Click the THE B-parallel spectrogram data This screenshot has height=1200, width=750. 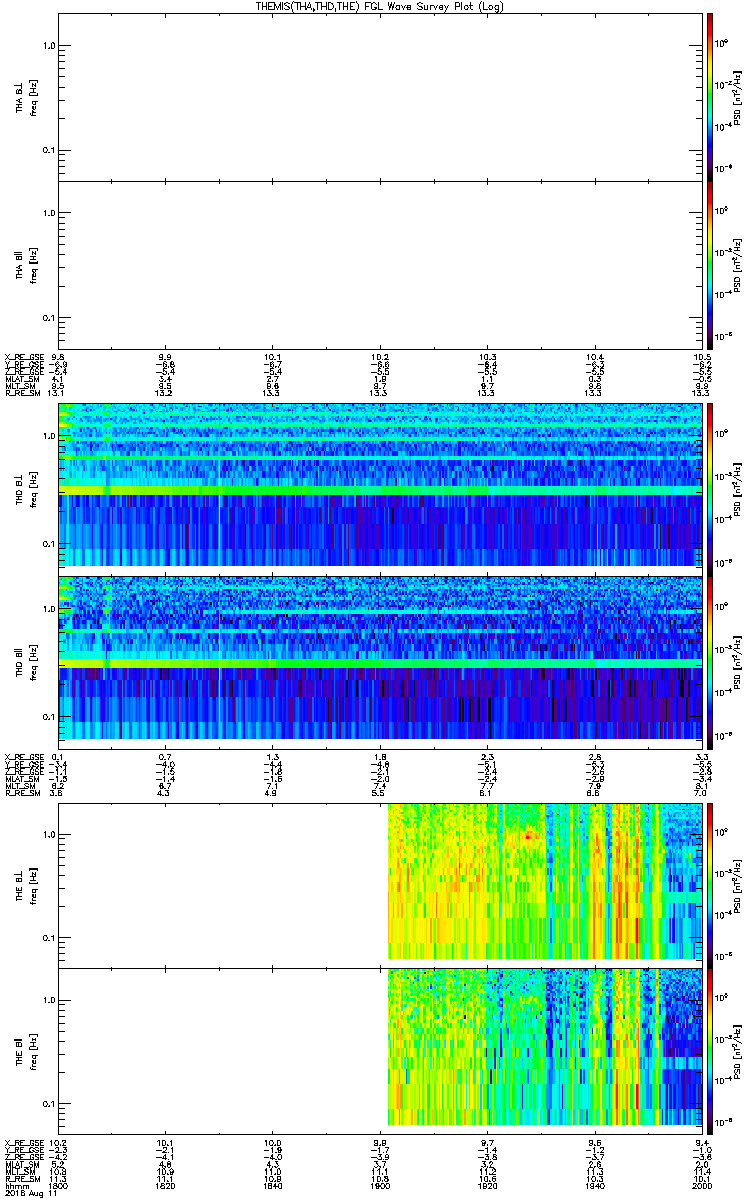[x=545, y=1047]
